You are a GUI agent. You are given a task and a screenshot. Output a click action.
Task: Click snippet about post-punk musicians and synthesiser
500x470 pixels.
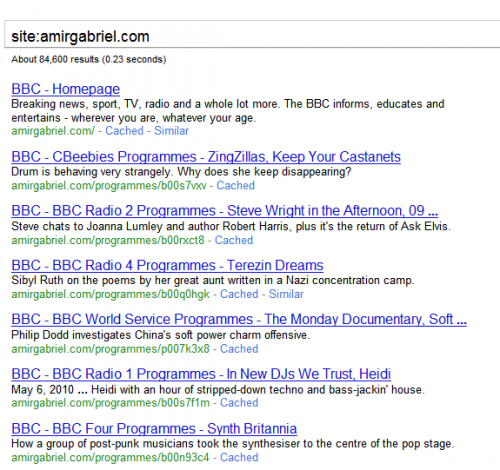coord(233,444)
